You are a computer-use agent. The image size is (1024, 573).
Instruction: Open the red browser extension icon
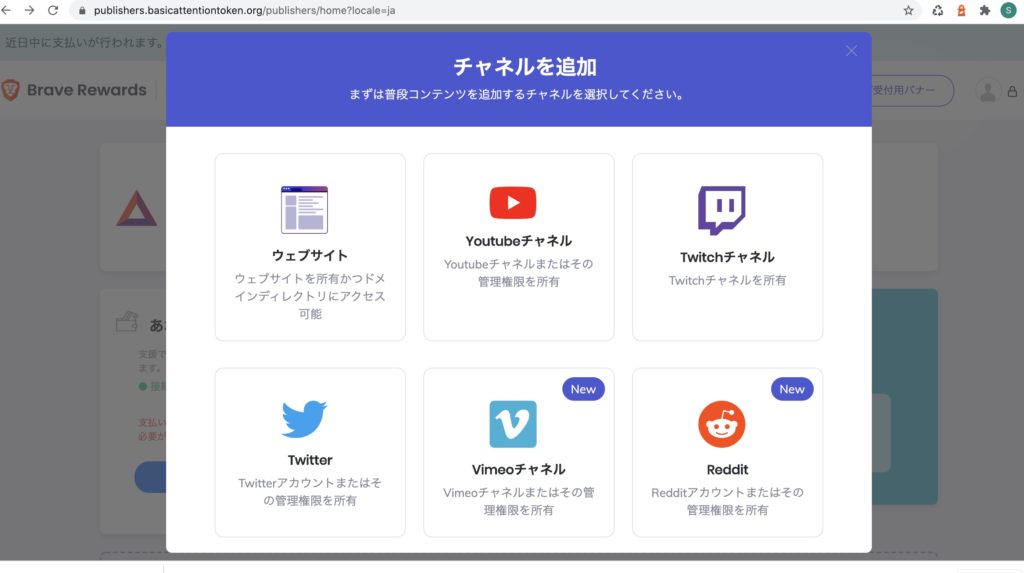pos(961,10)
